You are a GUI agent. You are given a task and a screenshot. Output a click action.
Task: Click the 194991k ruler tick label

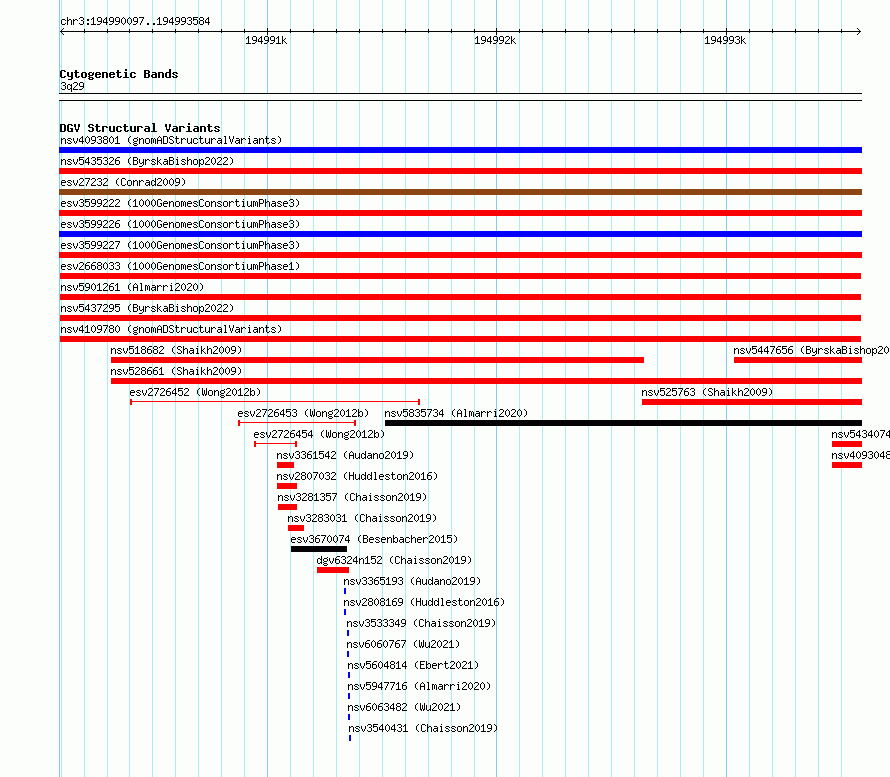(x=266, y=40)
